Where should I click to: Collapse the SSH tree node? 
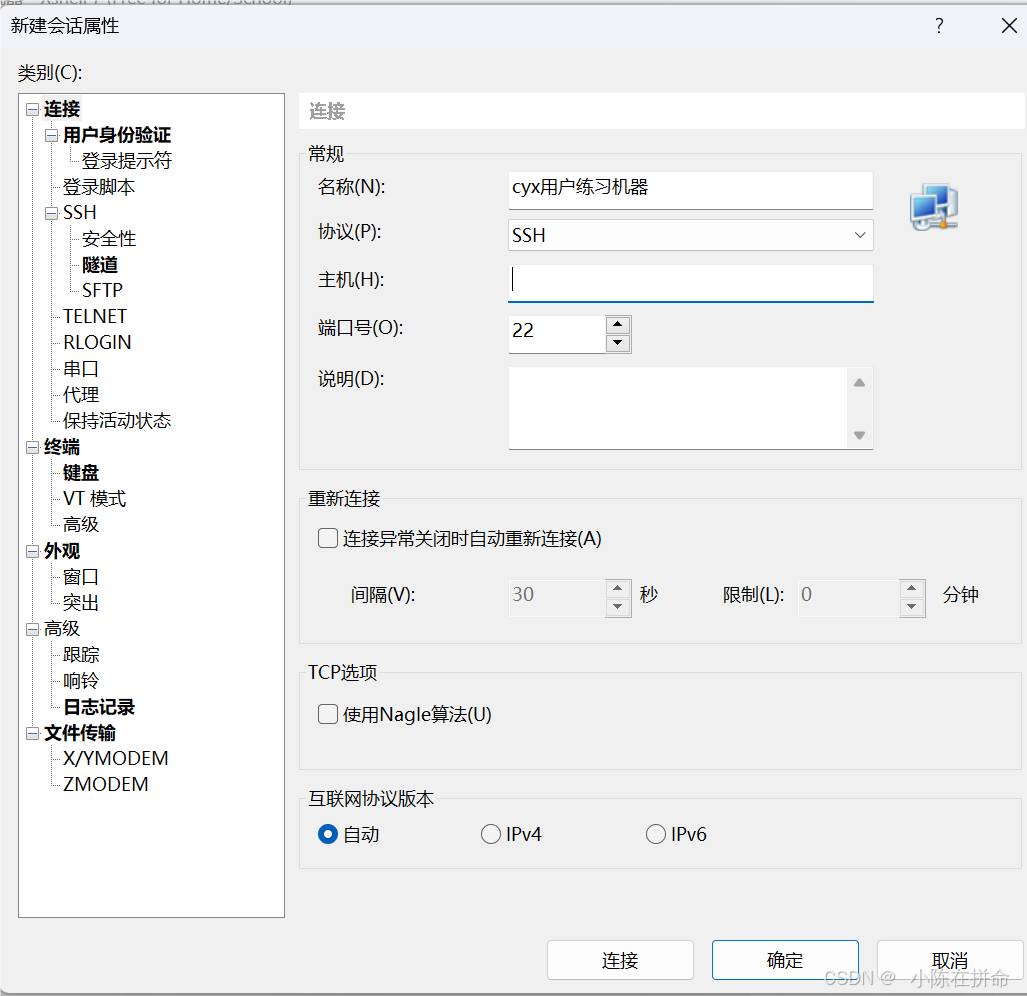51,213
